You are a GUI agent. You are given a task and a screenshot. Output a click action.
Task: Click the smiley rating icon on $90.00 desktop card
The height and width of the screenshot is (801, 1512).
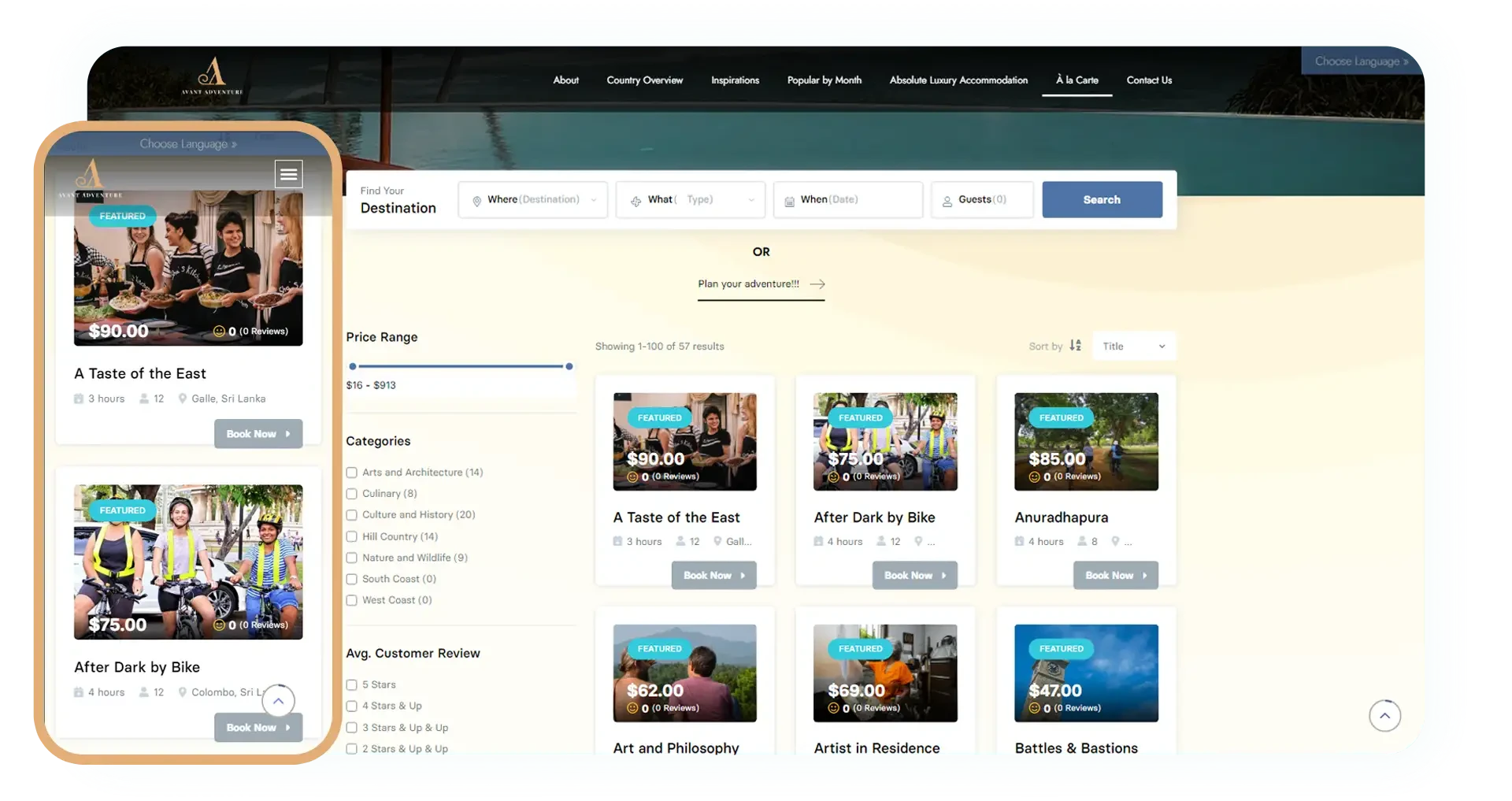632,477
